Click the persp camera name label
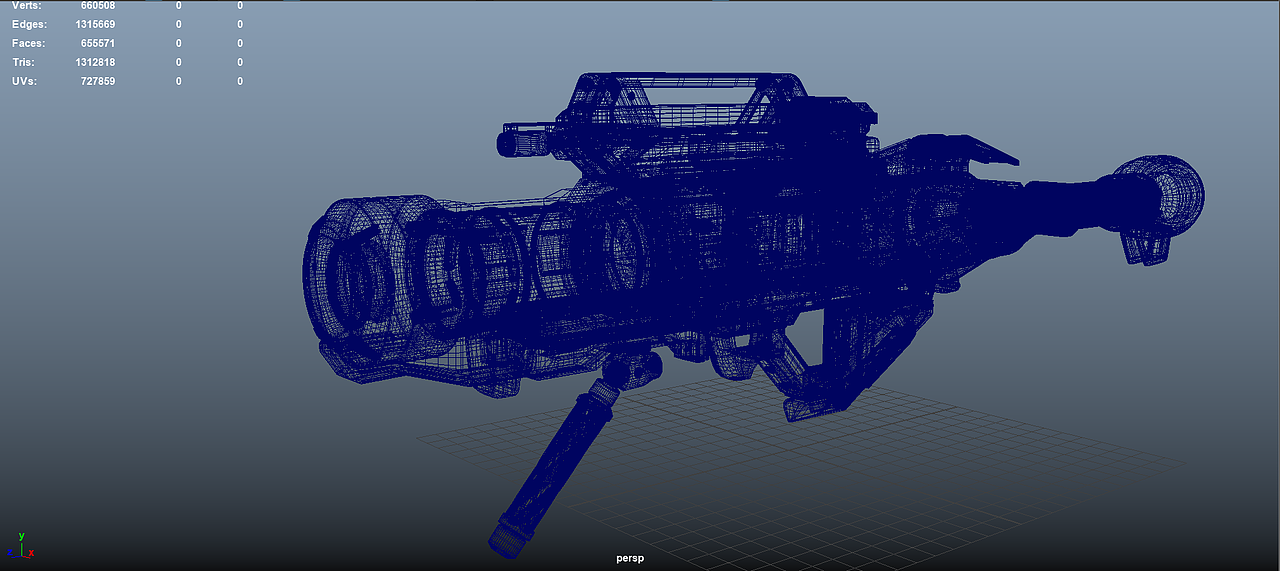The image size is (1280, 571). pos(629,559)
